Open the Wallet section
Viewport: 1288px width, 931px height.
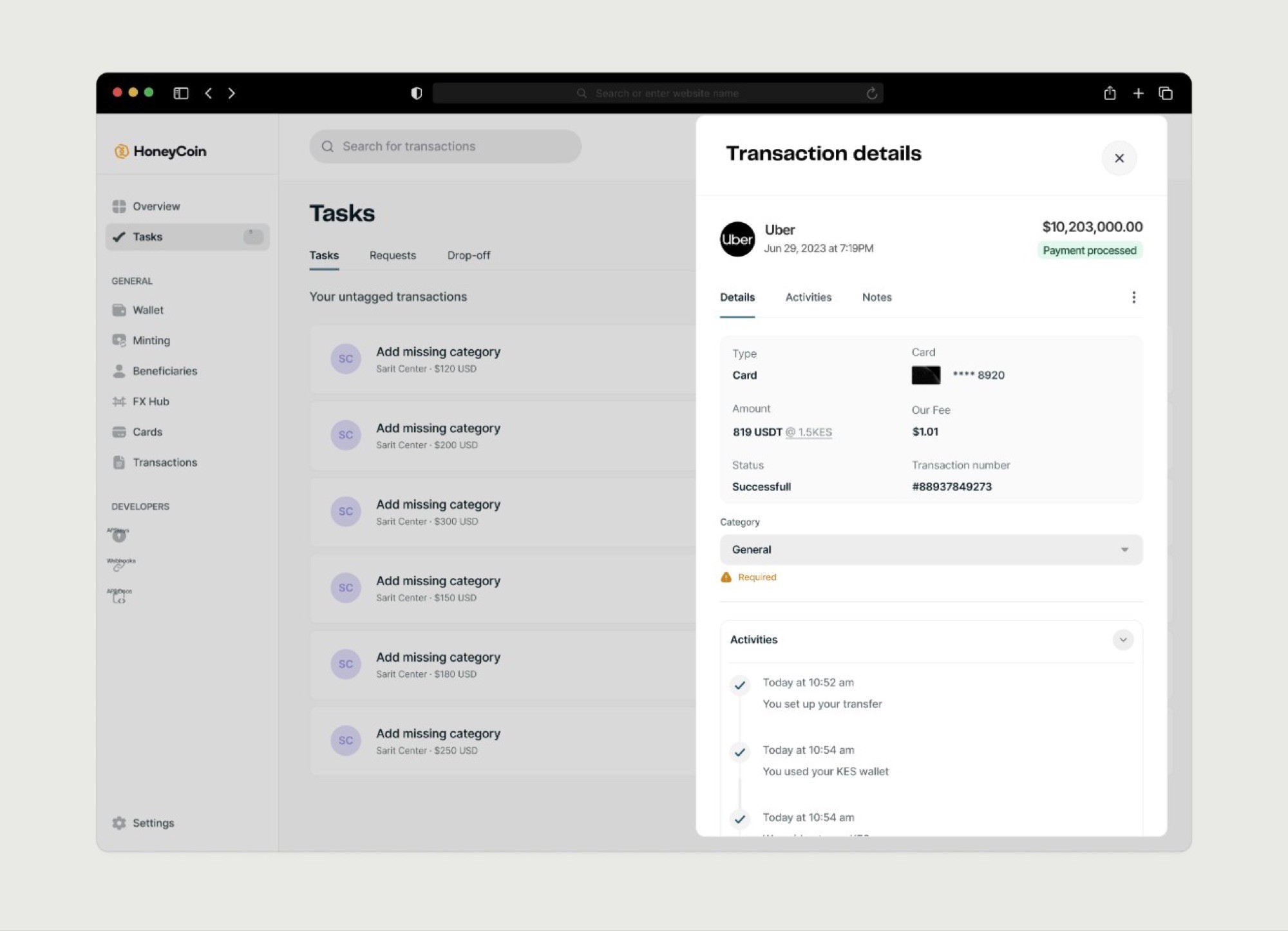tap(138, 310)
